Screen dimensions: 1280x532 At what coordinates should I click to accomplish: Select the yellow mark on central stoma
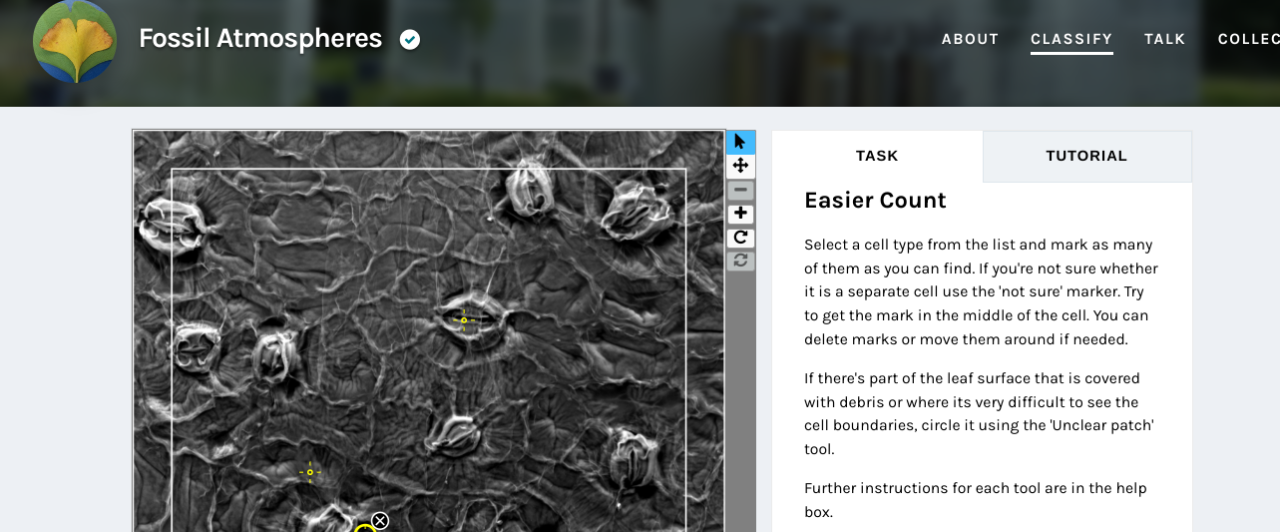coord(464,320)
